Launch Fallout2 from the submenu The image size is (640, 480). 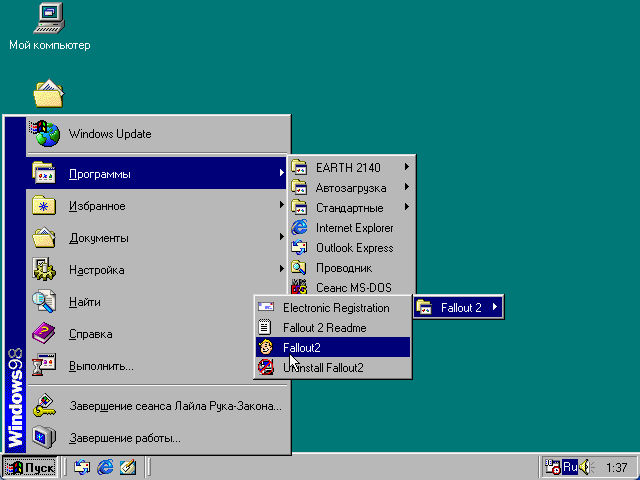(333, 347)
